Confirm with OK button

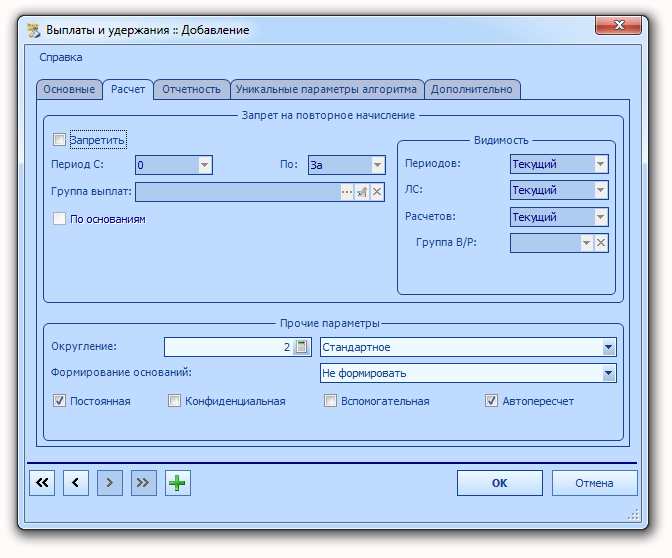pyautogui.click(x=500, y=483)
